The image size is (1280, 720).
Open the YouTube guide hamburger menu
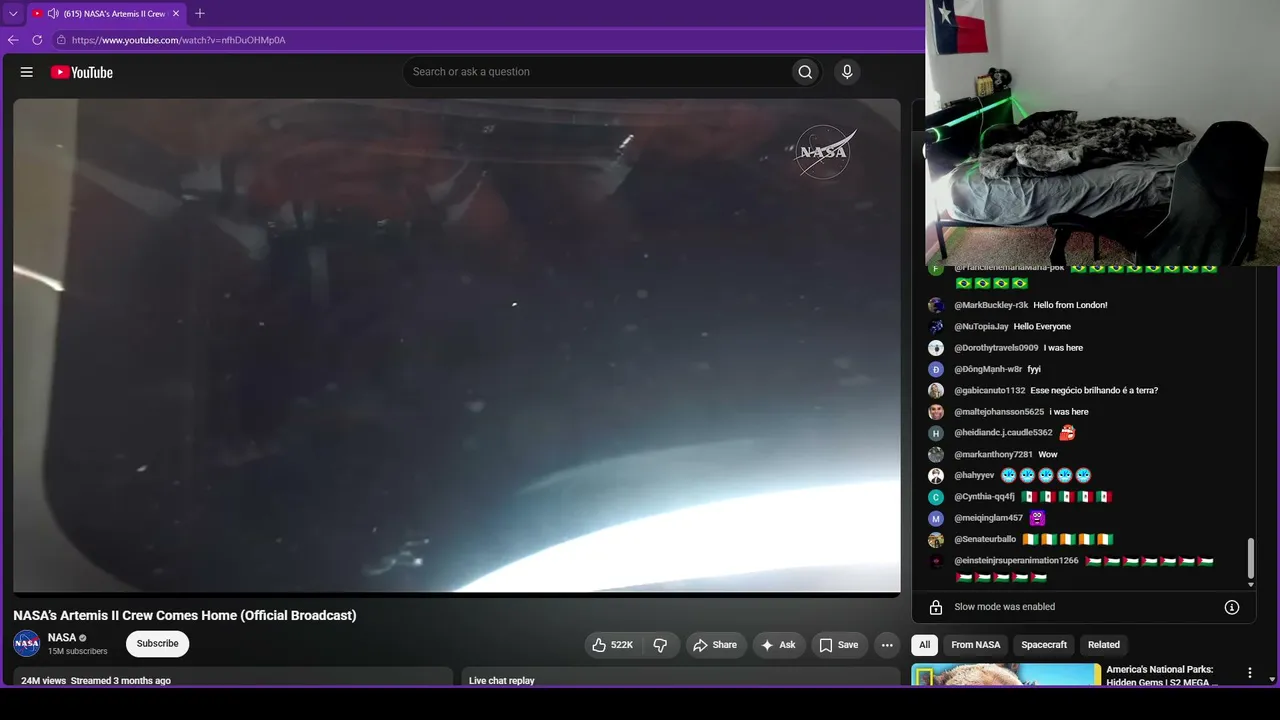27,72
